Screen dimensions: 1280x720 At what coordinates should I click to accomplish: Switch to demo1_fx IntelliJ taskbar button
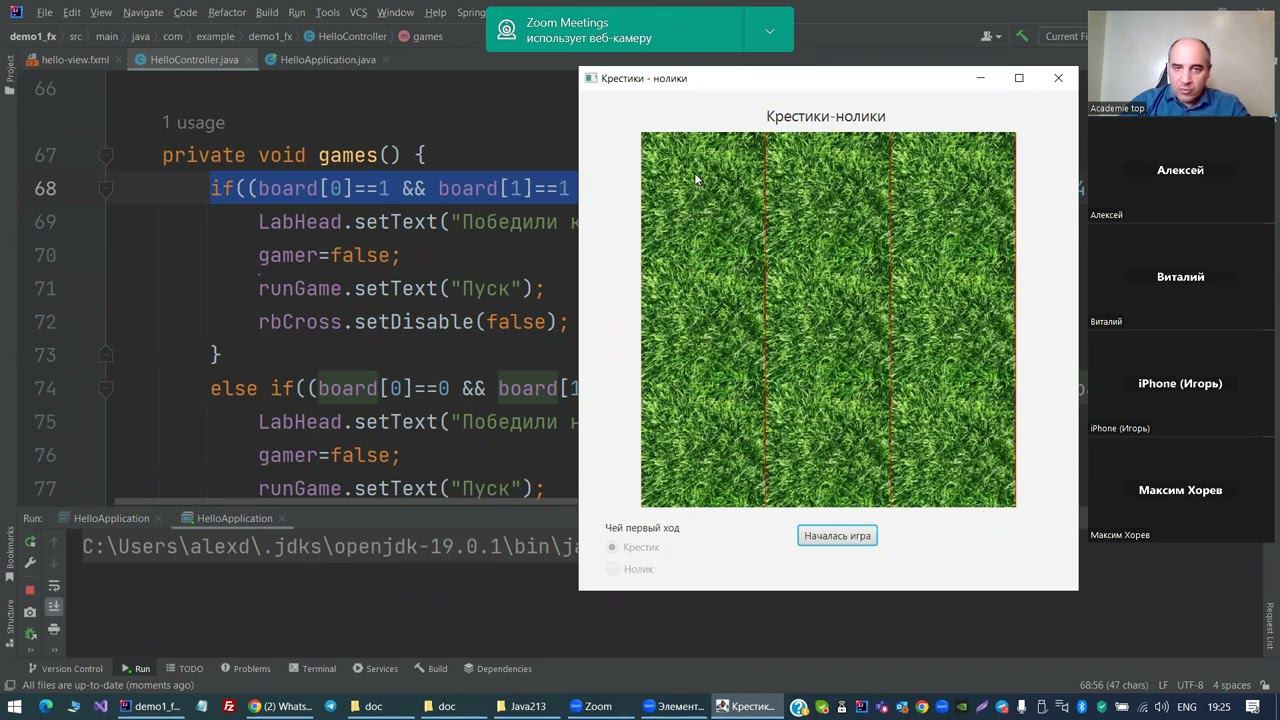[150, 706]
